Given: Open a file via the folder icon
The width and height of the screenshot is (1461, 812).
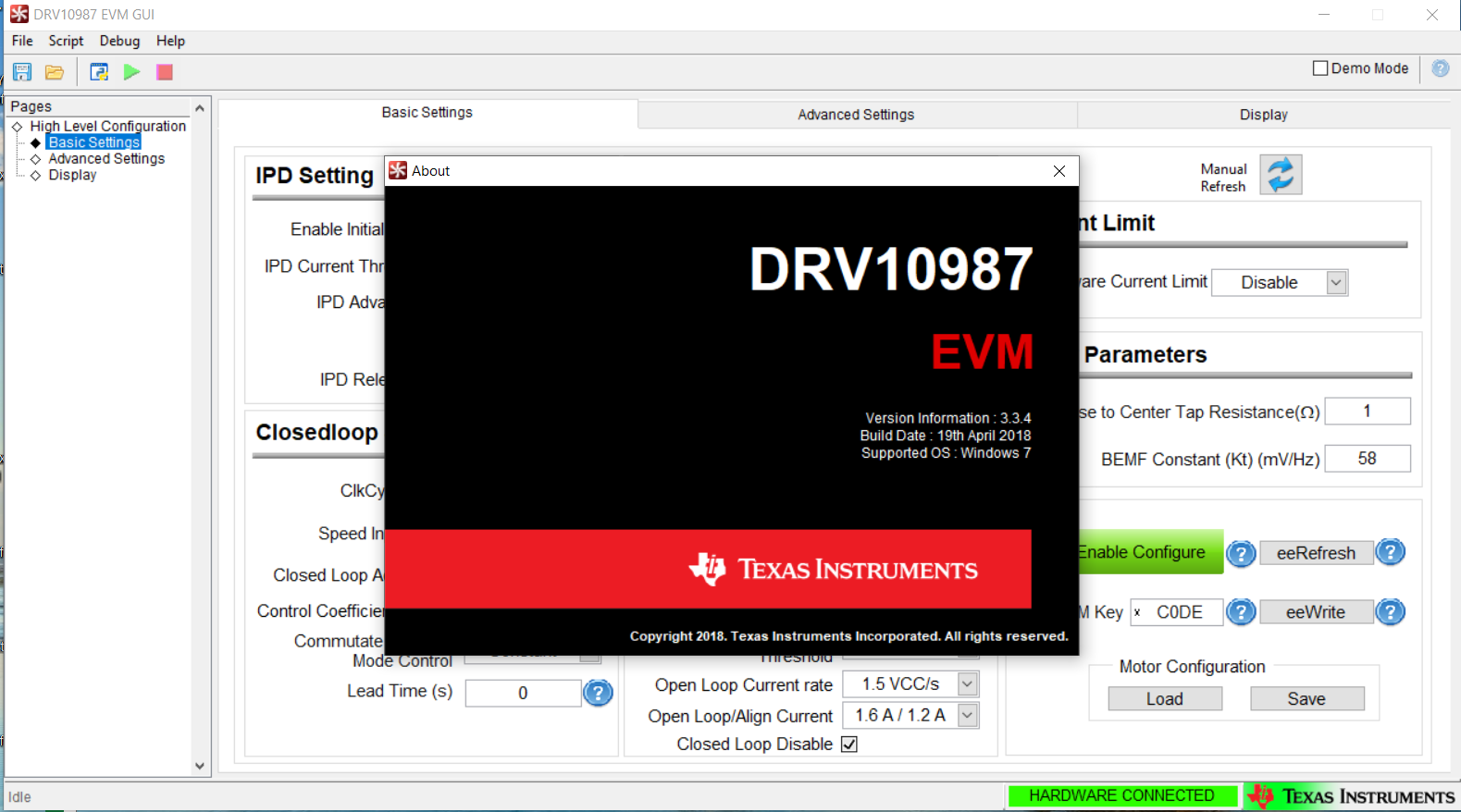Looking at the screenshot, I should (x=55, y=72).
